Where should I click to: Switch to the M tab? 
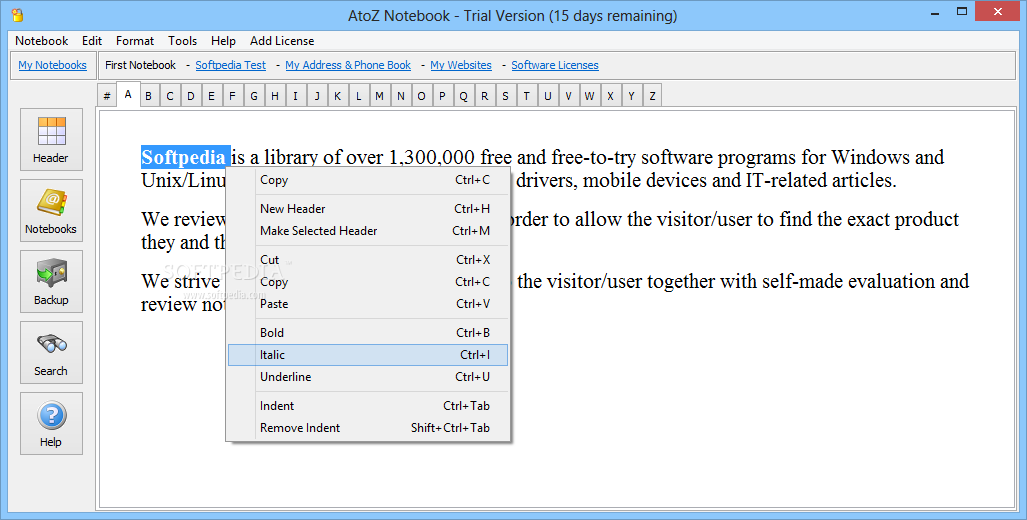pyautogui.click(x=379, y=96)
